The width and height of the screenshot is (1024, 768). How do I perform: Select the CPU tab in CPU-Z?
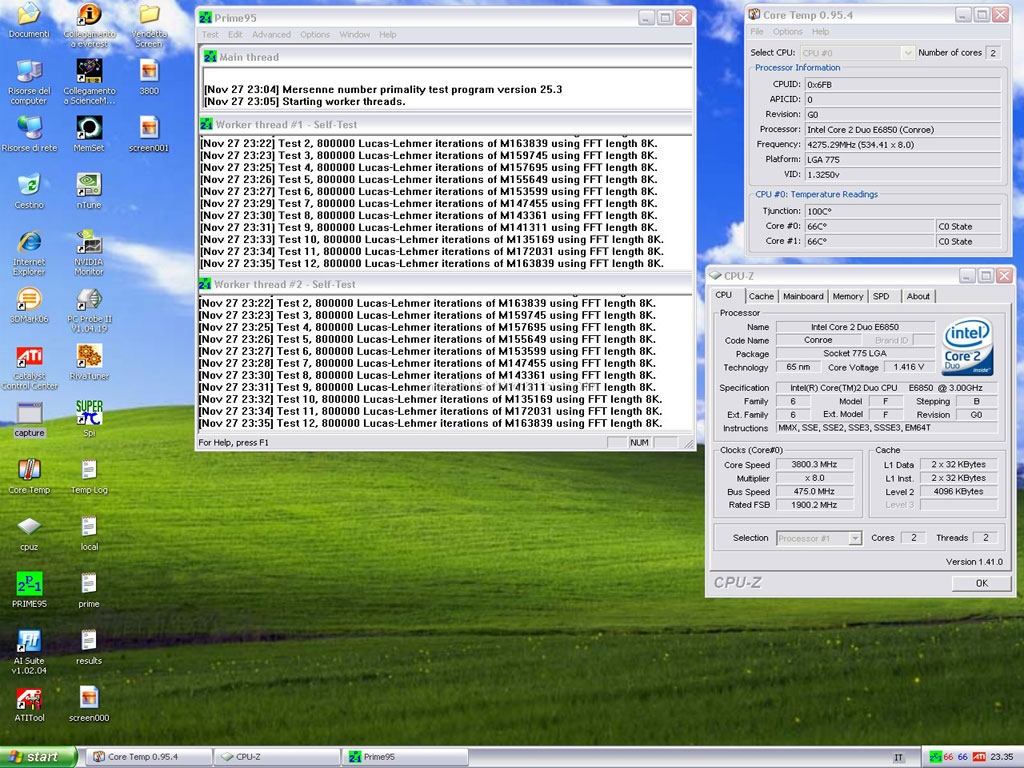pyautogui.click(x=724, y=295)
